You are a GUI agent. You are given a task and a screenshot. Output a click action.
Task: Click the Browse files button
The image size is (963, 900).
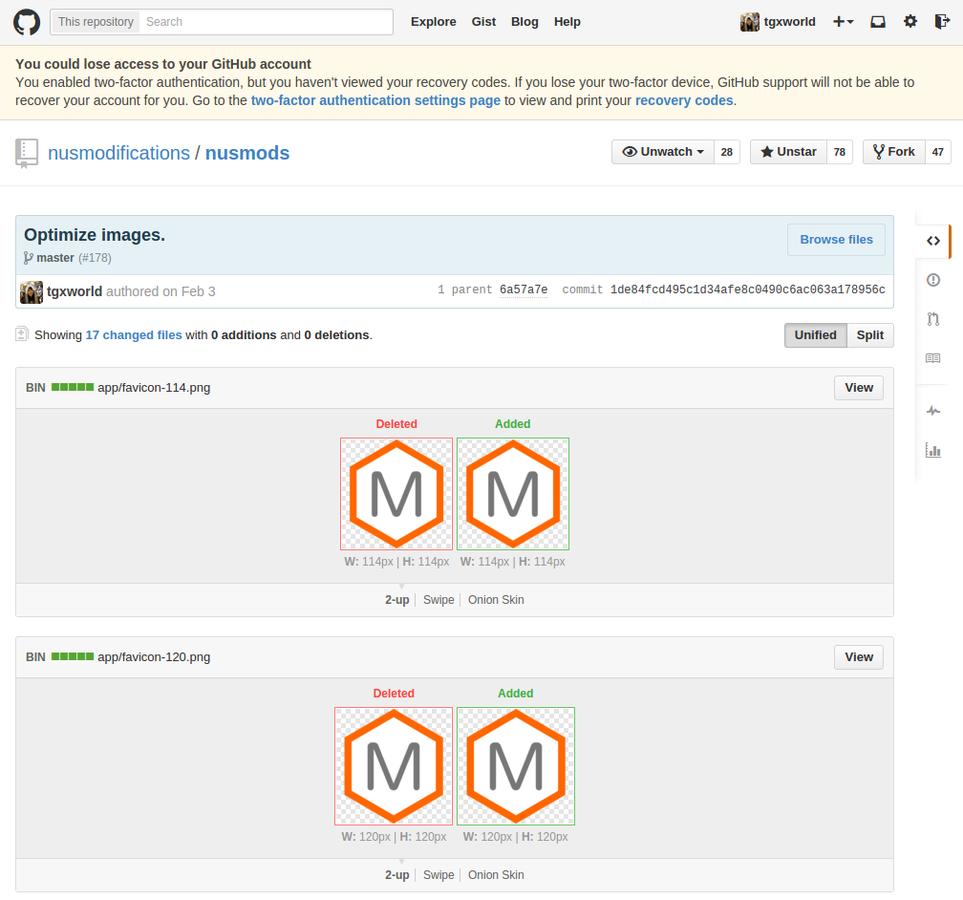point(836,240)
